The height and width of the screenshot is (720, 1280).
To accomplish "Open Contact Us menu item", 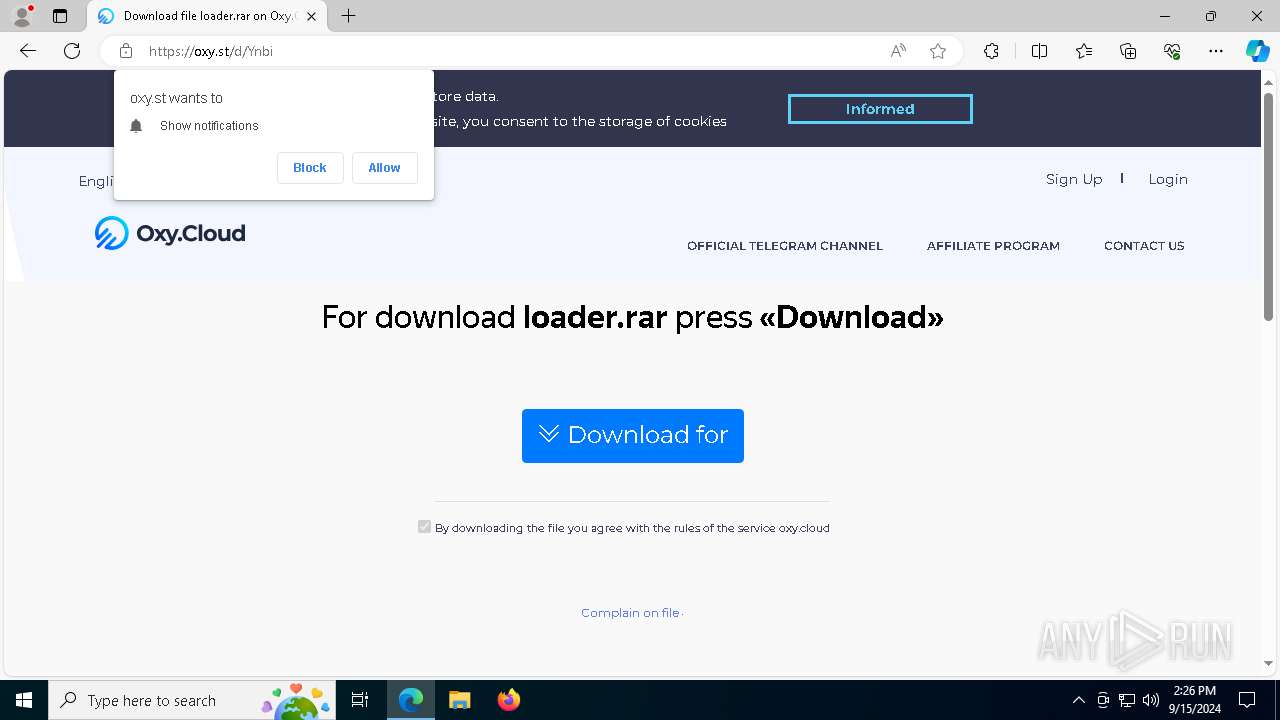I will pyautogui.click(x=1144, y=245).
